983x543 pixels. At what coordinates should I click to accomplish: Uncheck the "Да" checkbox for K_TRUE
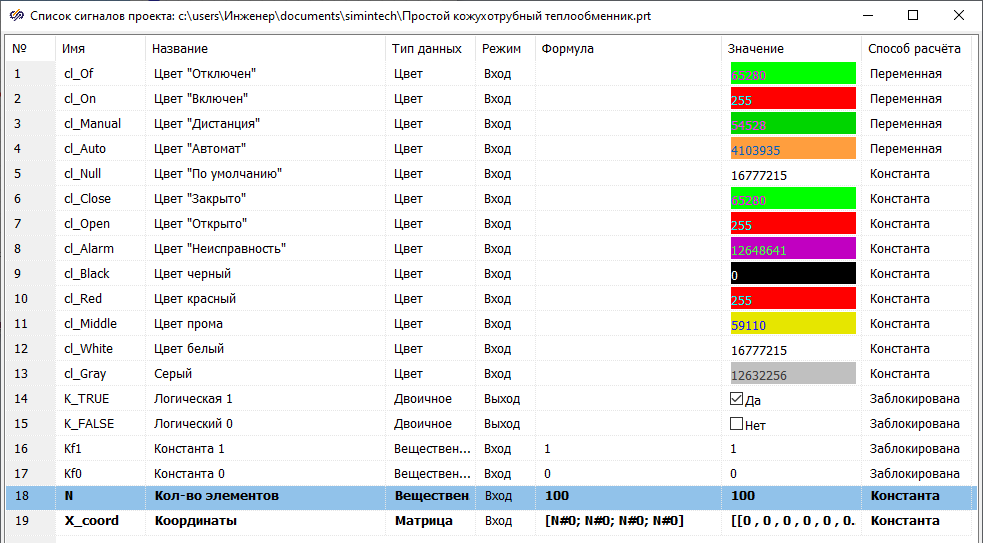click(x=737, y=399)
